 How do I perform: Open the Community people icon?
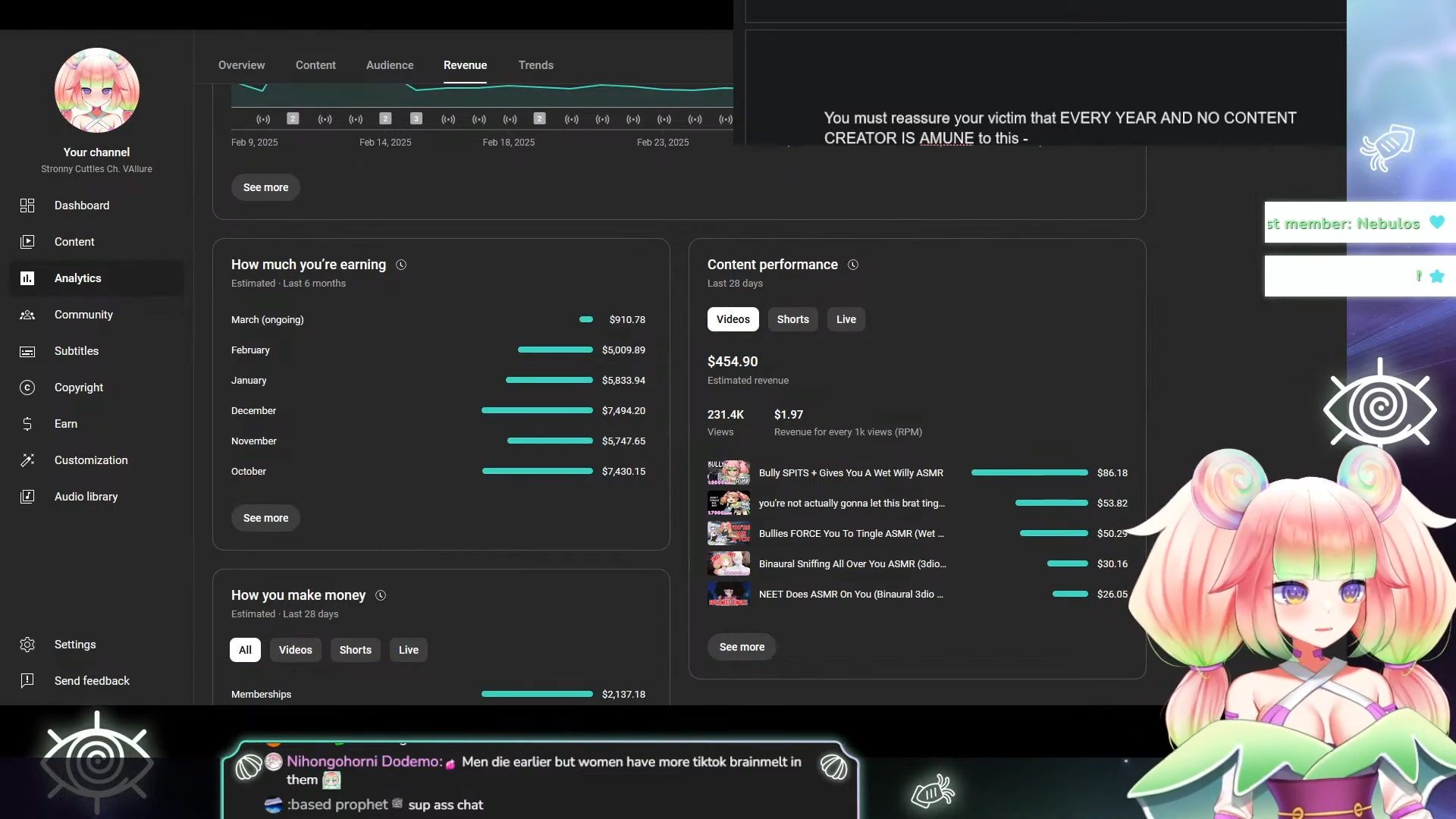point(27,315)
